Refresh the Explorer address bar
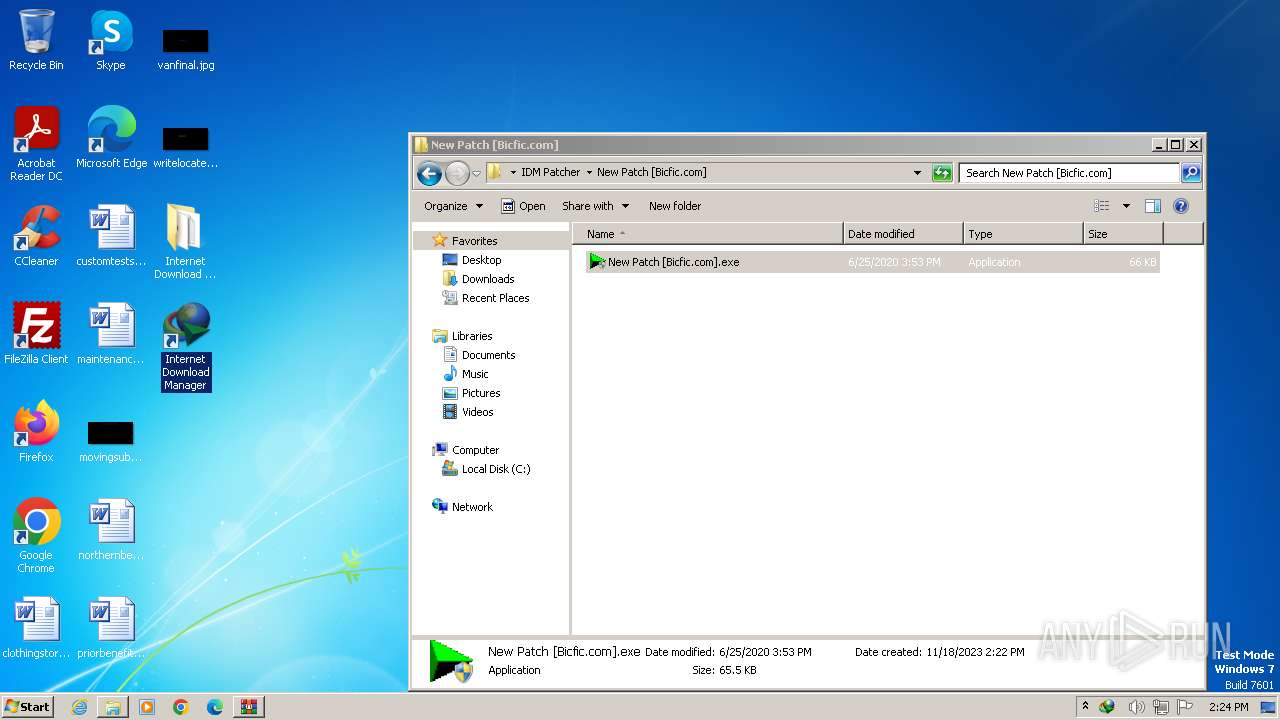The height and width of the screenshot is (720, 1280). coord(942,173)
